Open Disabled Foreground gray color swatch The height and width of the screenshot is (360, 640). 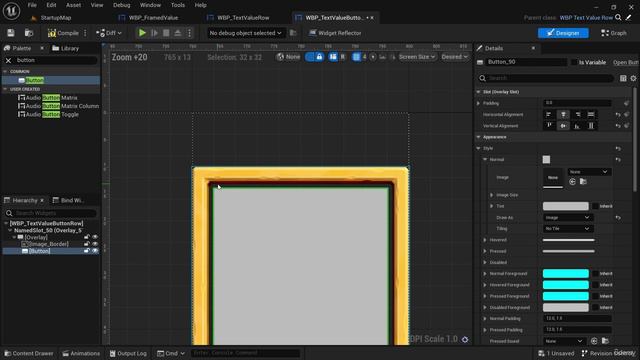click(566, 307)
